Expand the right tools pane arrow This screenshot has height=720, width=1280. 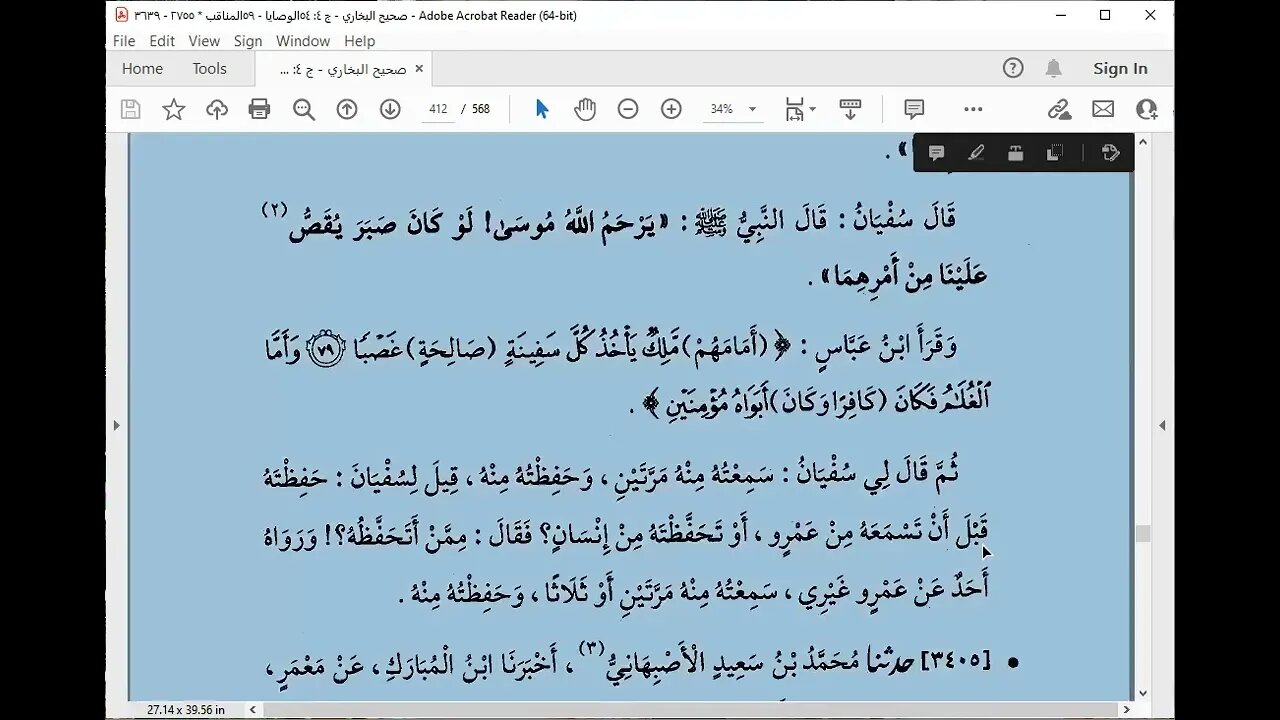click(1162, 425)
